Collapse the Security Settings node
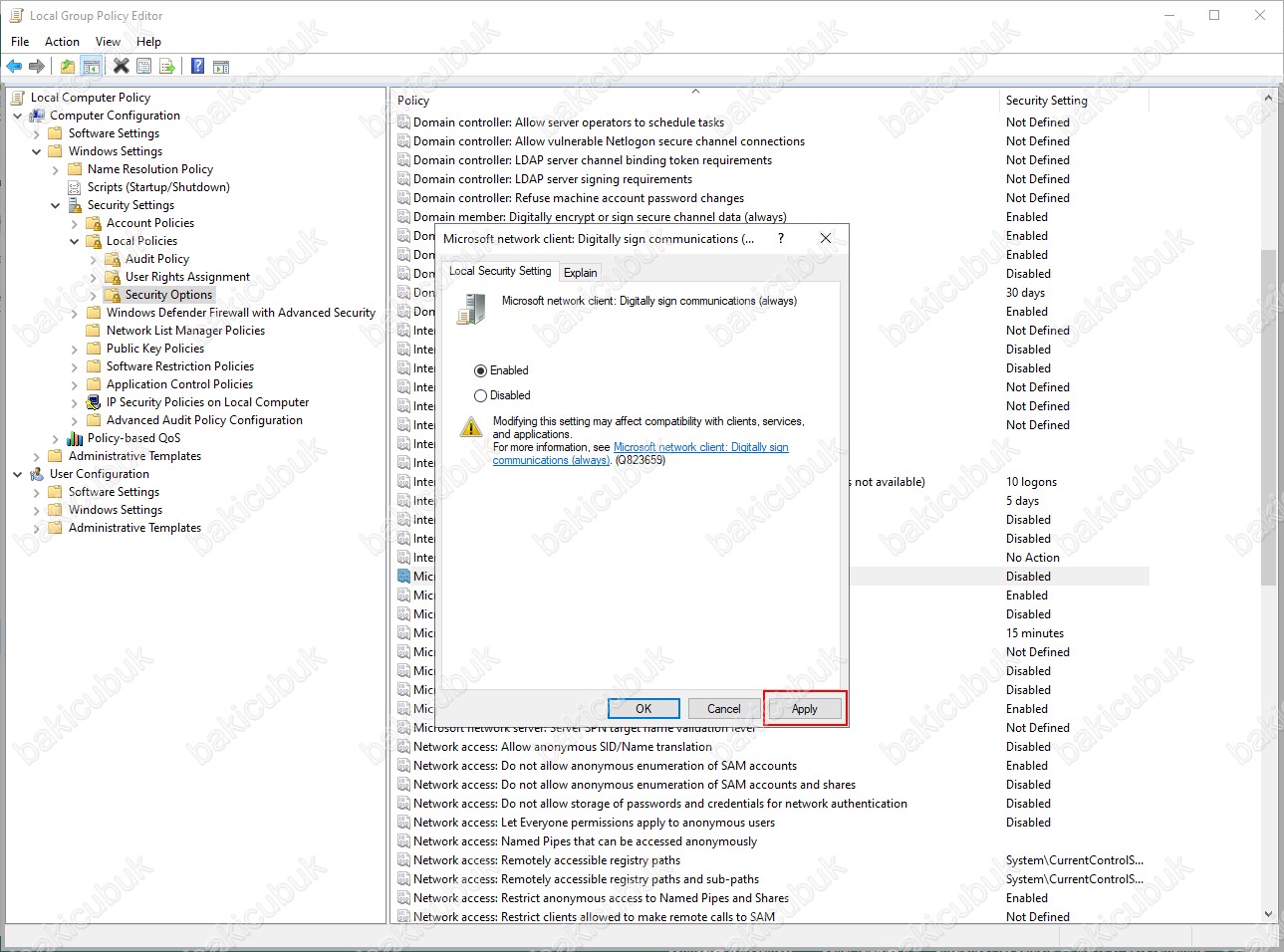The height and width of the screenshot is (952, 1284). [55, 205]
